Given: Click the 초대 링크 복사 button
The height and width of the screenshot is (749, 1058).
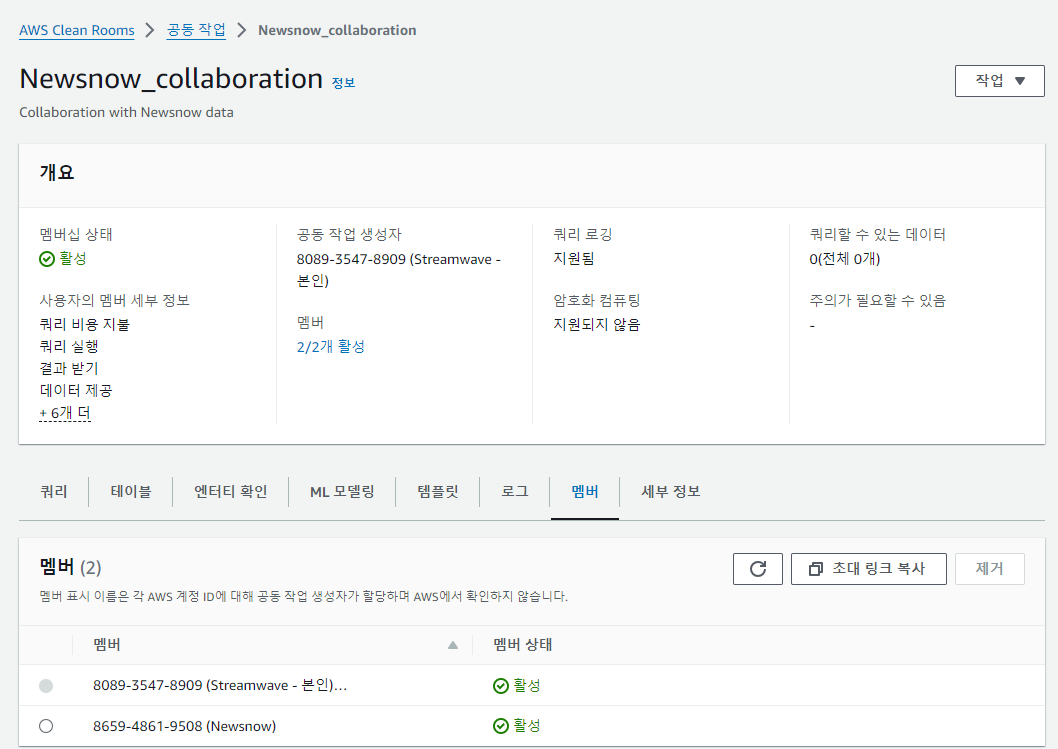Looking at the screenshot, I should (x=868, y=569).
